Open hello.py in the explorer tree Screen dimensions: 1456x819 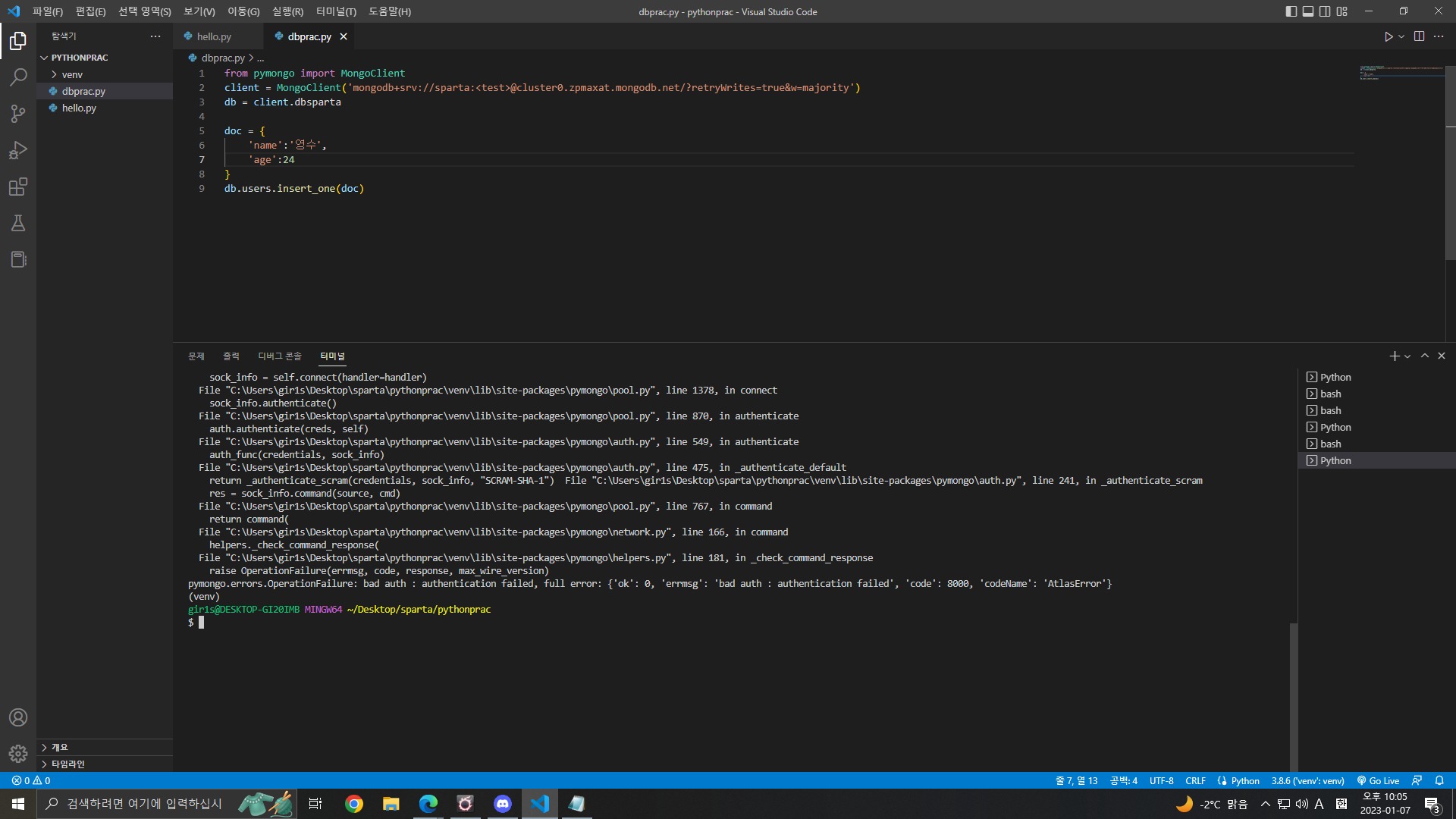pyautogui.click(x=105, y=108)
